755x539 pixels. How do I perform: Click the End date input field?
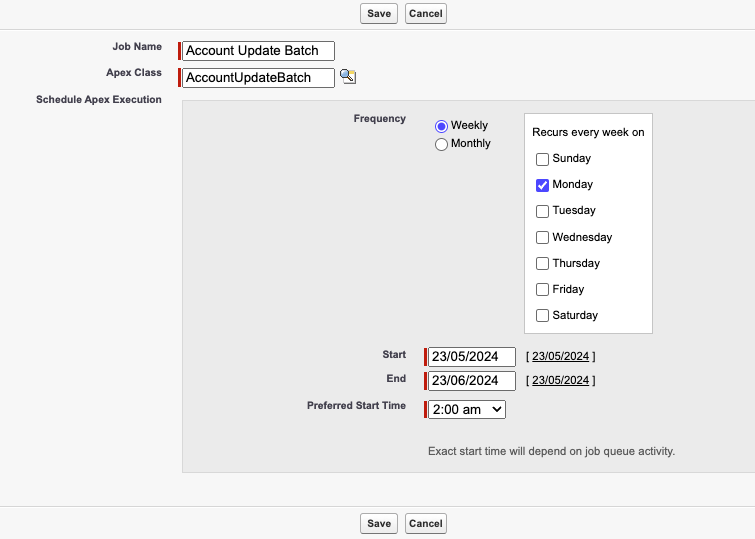pyautogui.click(x=471, y=381)
